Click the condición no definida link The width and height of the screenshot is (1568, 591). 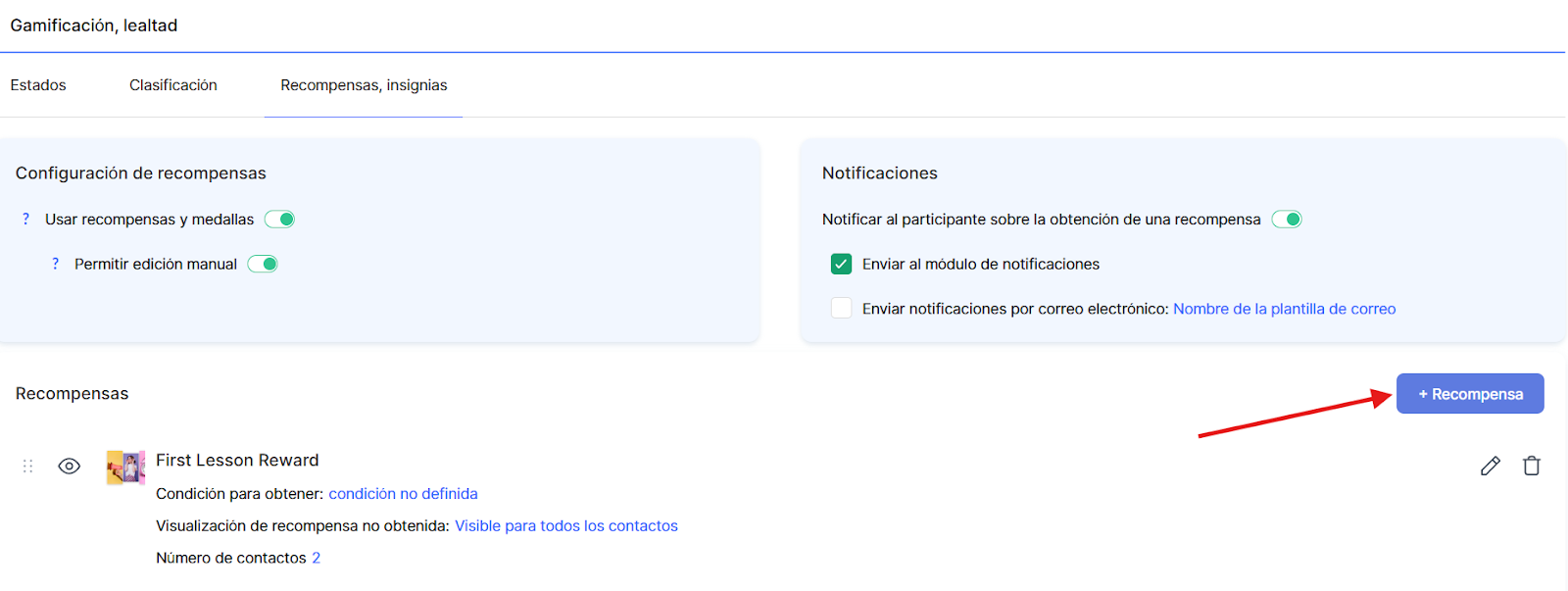tap(403, 494)
